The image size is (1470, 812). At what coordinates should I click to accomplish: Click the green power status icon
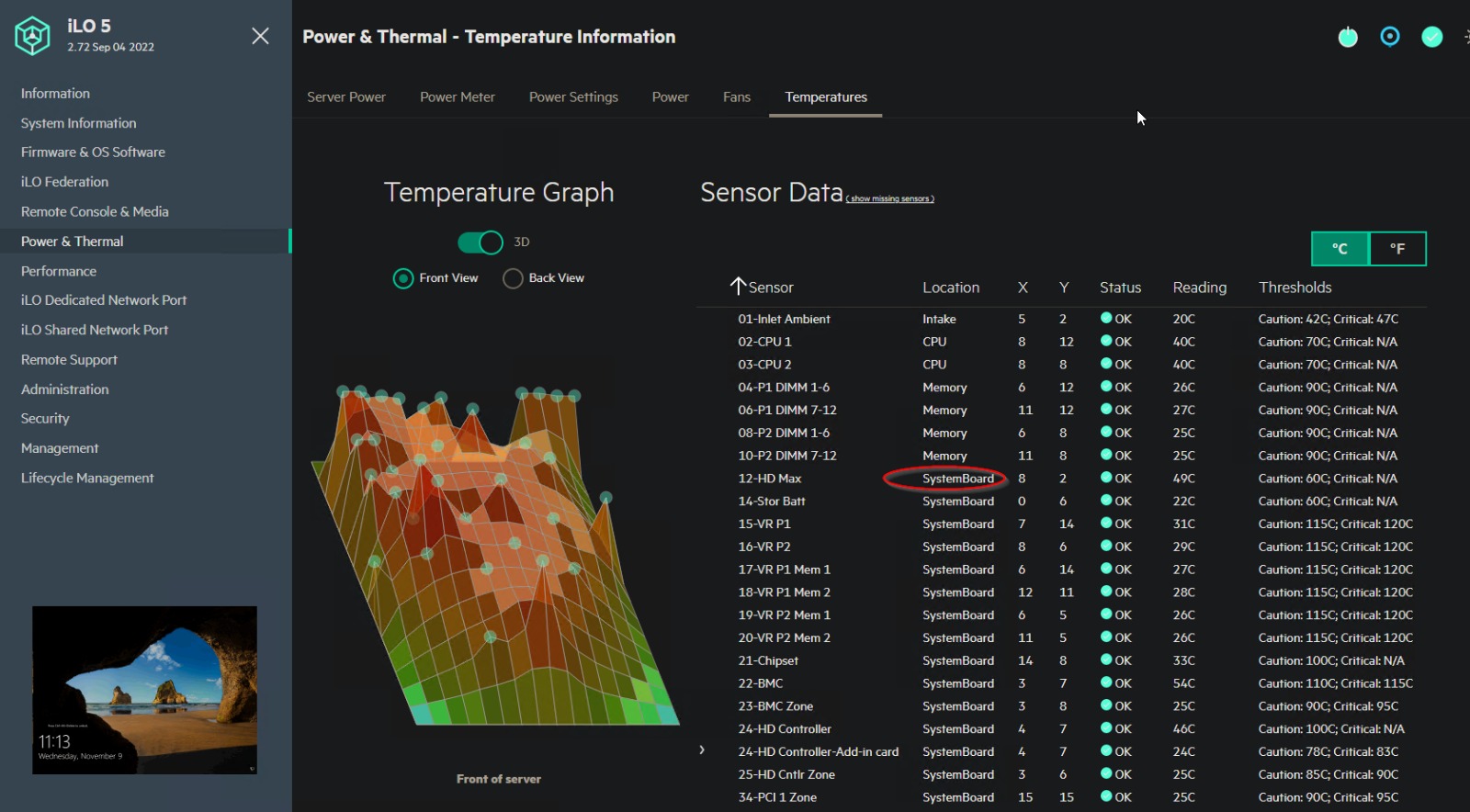pyautogui.click(x=1348, y=37)
